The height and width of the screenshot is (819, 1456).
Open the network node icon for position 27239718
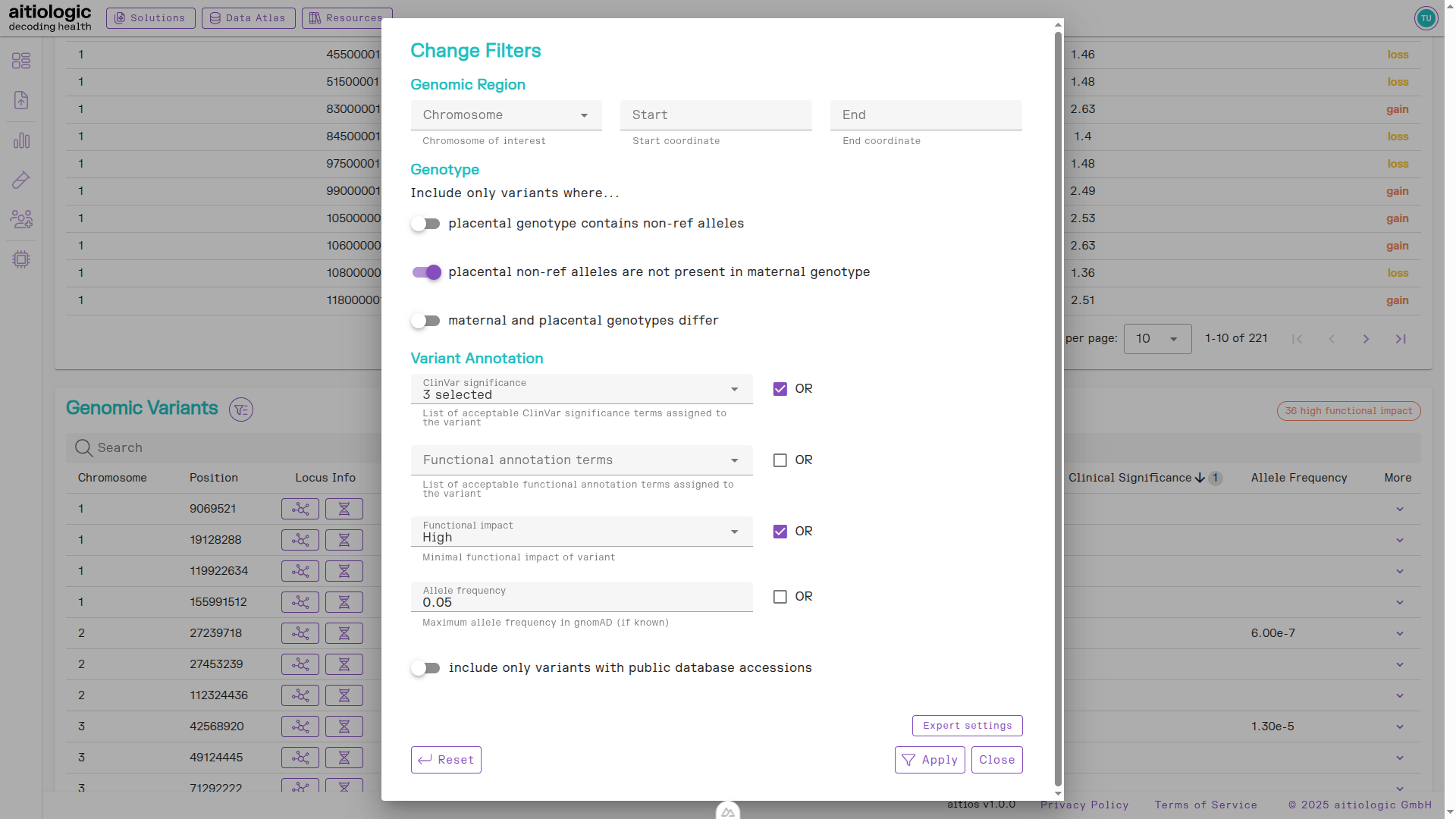[x=300, y=633]
